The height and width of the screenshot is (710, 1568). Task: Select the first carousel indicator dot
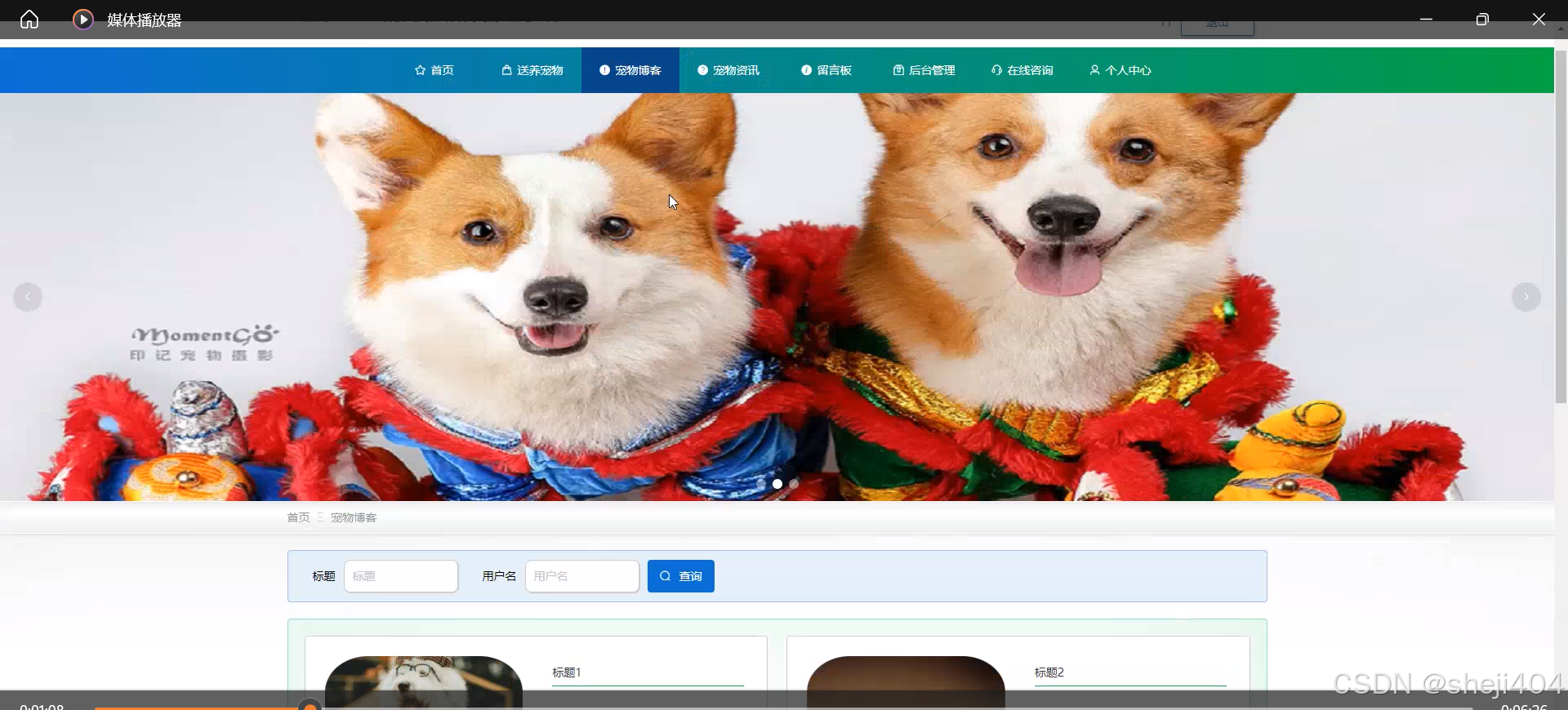tap(761, 484)
